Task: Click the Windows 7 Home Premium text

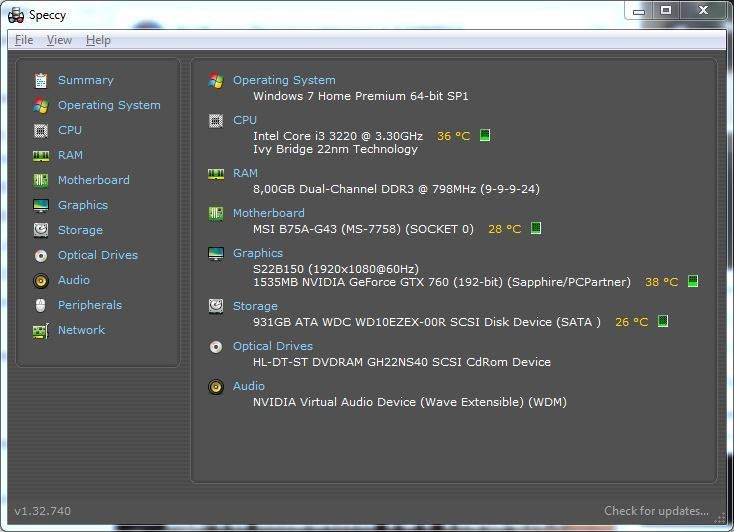Action: coord(360,96)
